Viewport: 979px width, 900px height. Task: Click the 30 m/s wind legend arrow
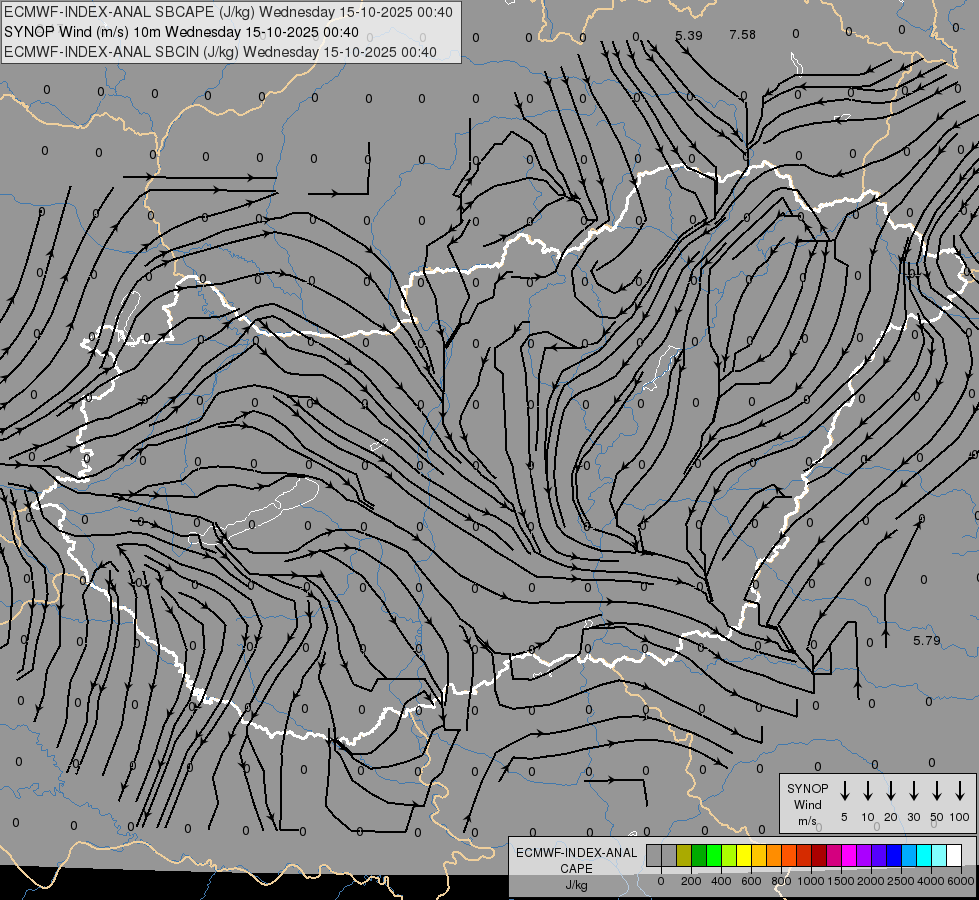click(x=913, y=791)
